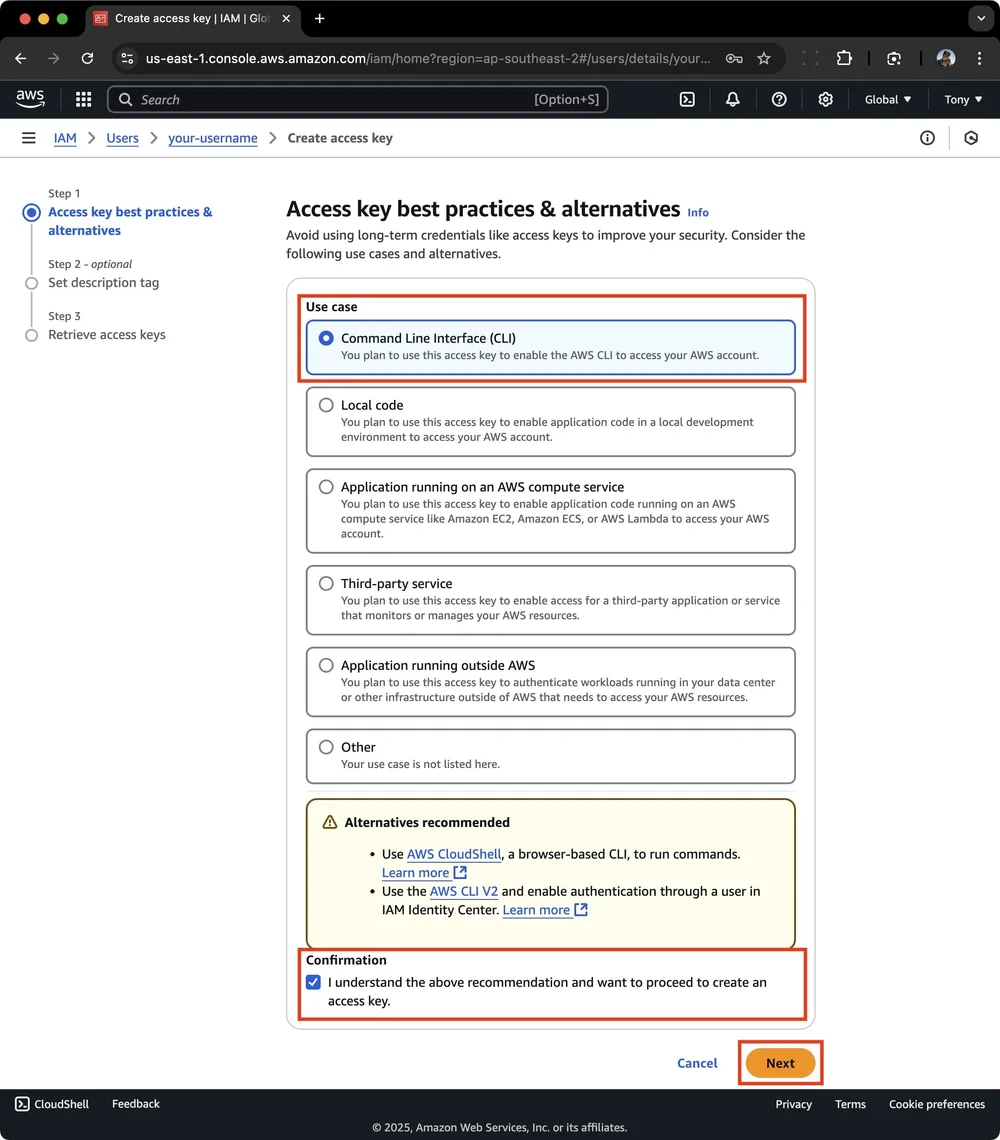Screen dimensions: 1000x1140
Task: Open the saved passwords key icon
Action: click(734, 58)
